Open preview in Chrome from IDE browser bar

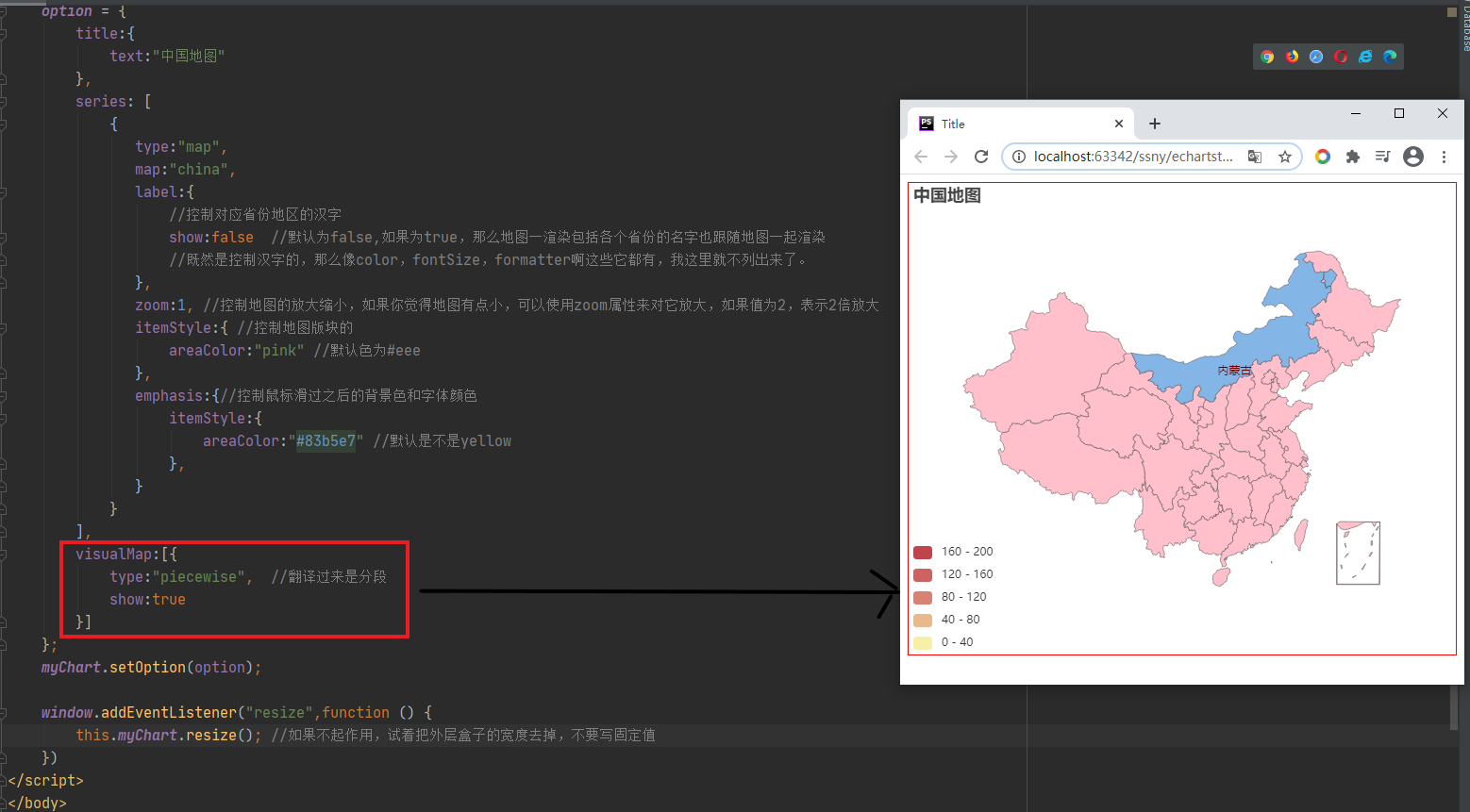click(1267, 57)
